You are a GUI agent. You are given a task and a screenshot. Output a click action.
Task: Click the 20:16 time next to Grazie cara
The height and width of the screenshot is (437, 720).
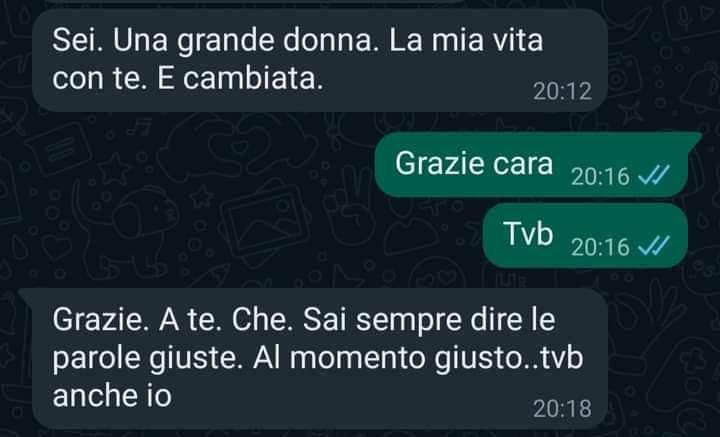601,176
